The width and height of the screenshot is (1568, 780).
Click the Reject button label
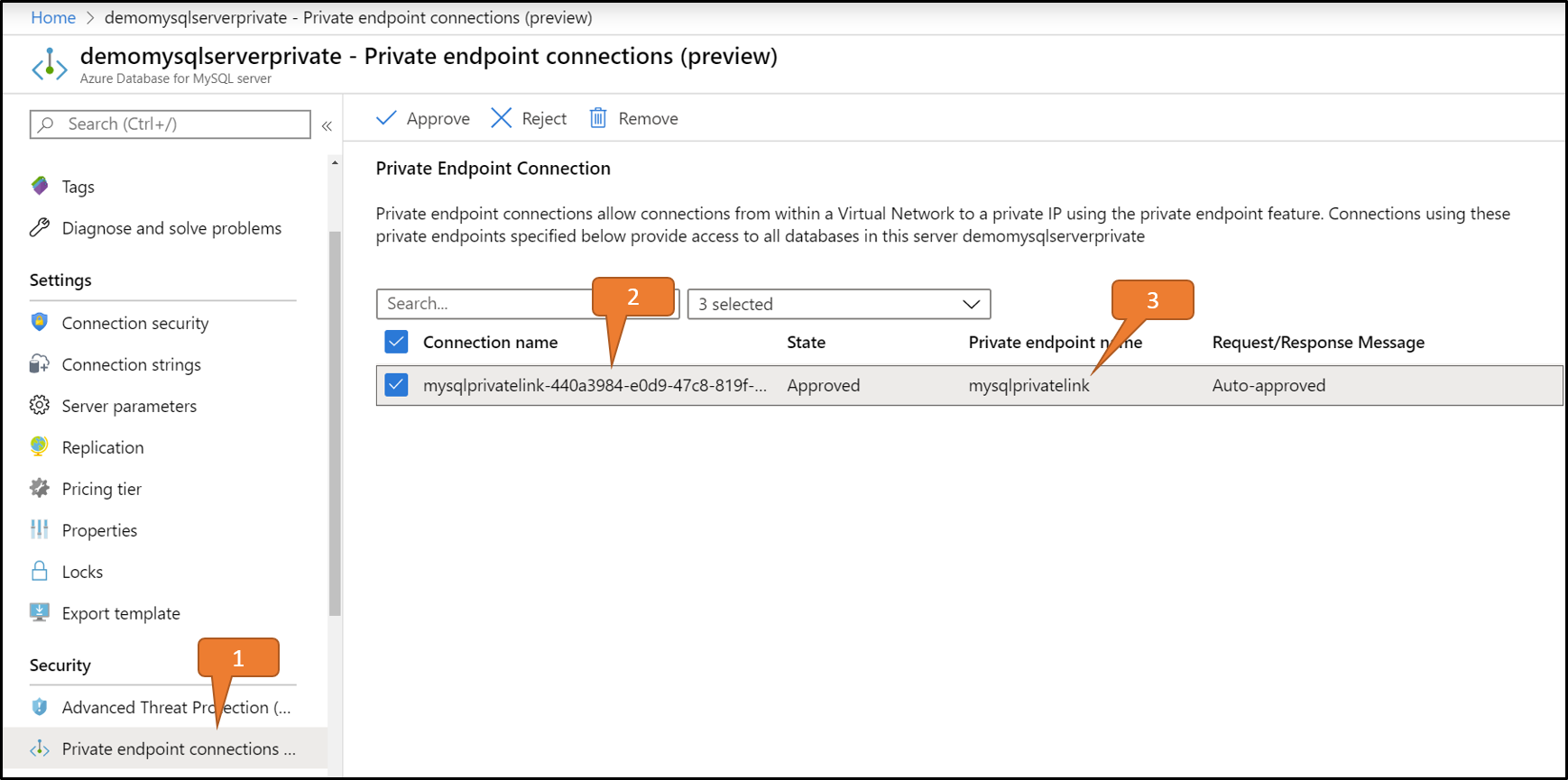(544, 119)
